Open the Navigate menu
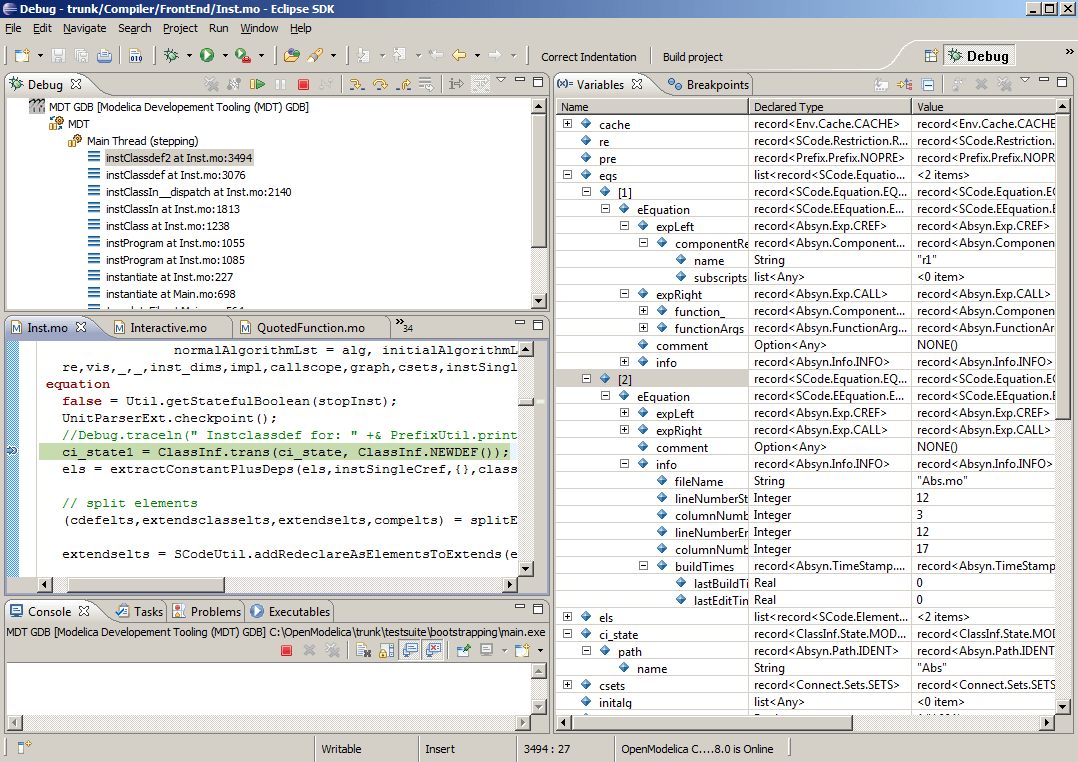 pos(84,28)
